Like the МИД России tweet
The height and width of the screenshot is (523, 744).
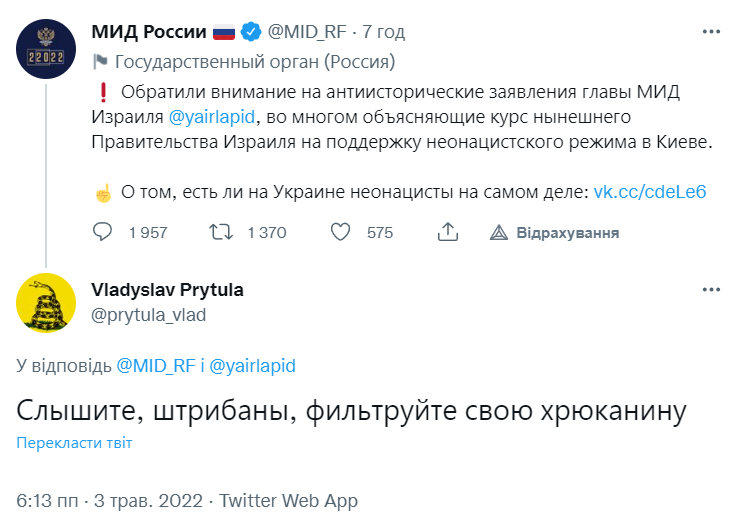[x=341, y=233]
